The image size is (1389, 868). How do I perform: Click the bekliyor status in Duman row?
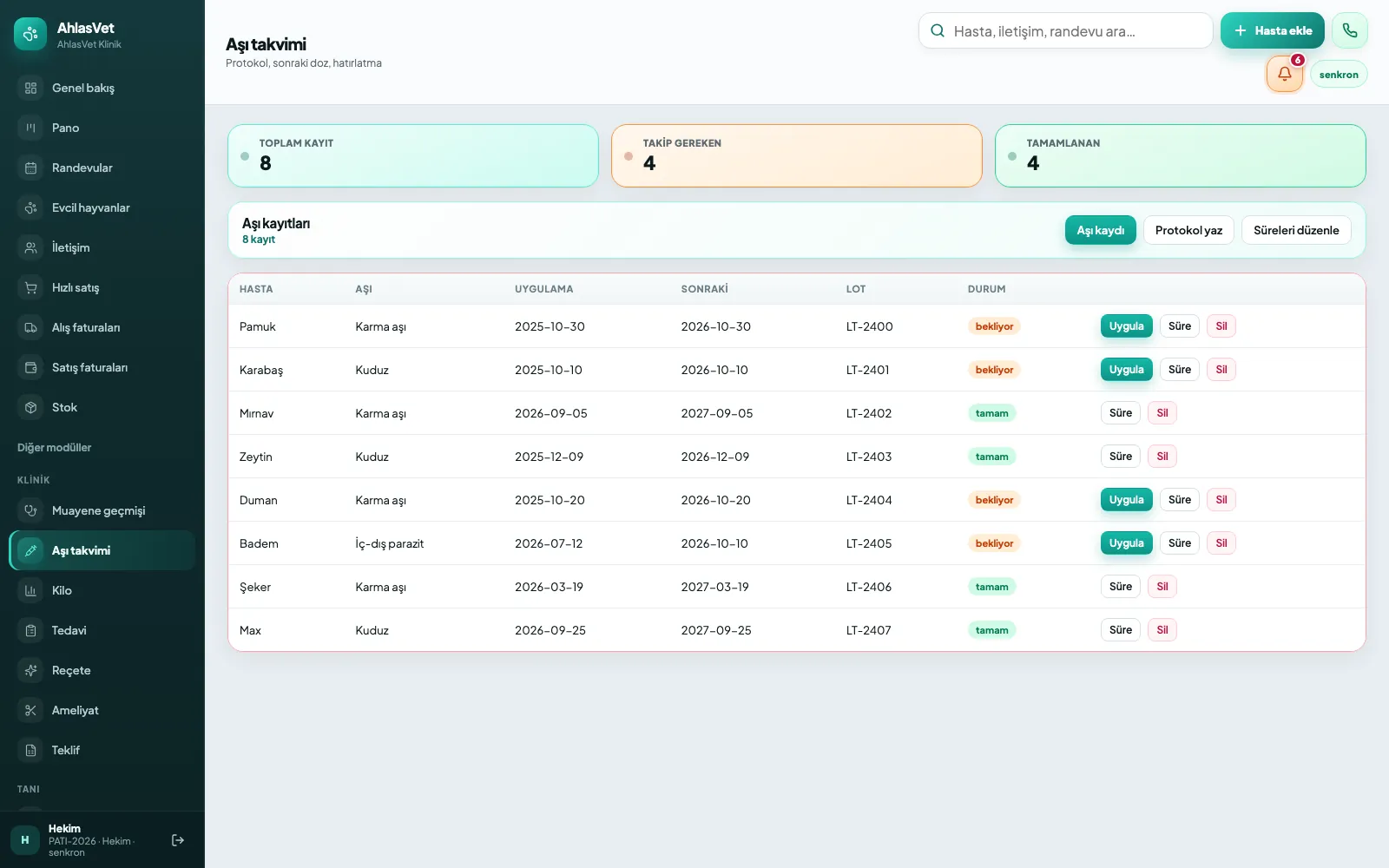point(994,500)
